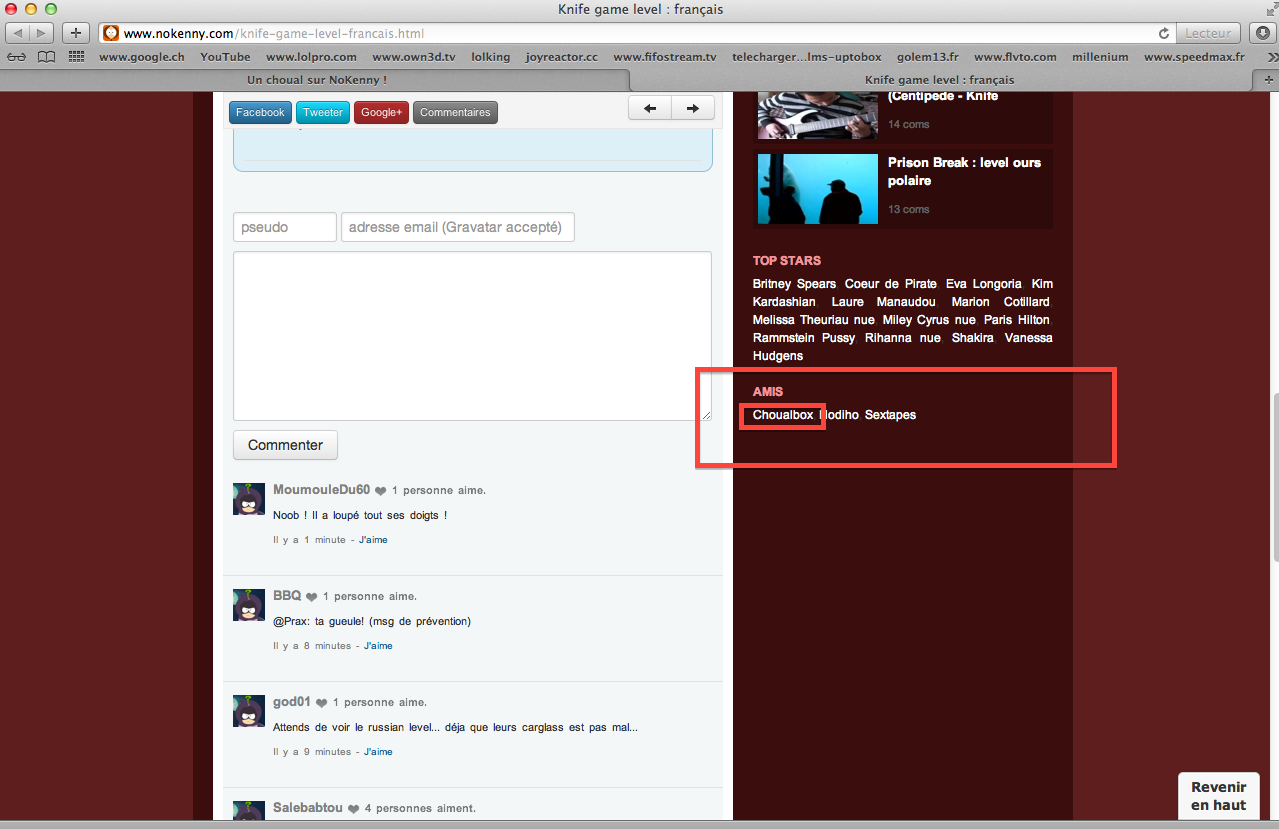Switch to the Un choual sur NoKenny tab

(316, 79)
